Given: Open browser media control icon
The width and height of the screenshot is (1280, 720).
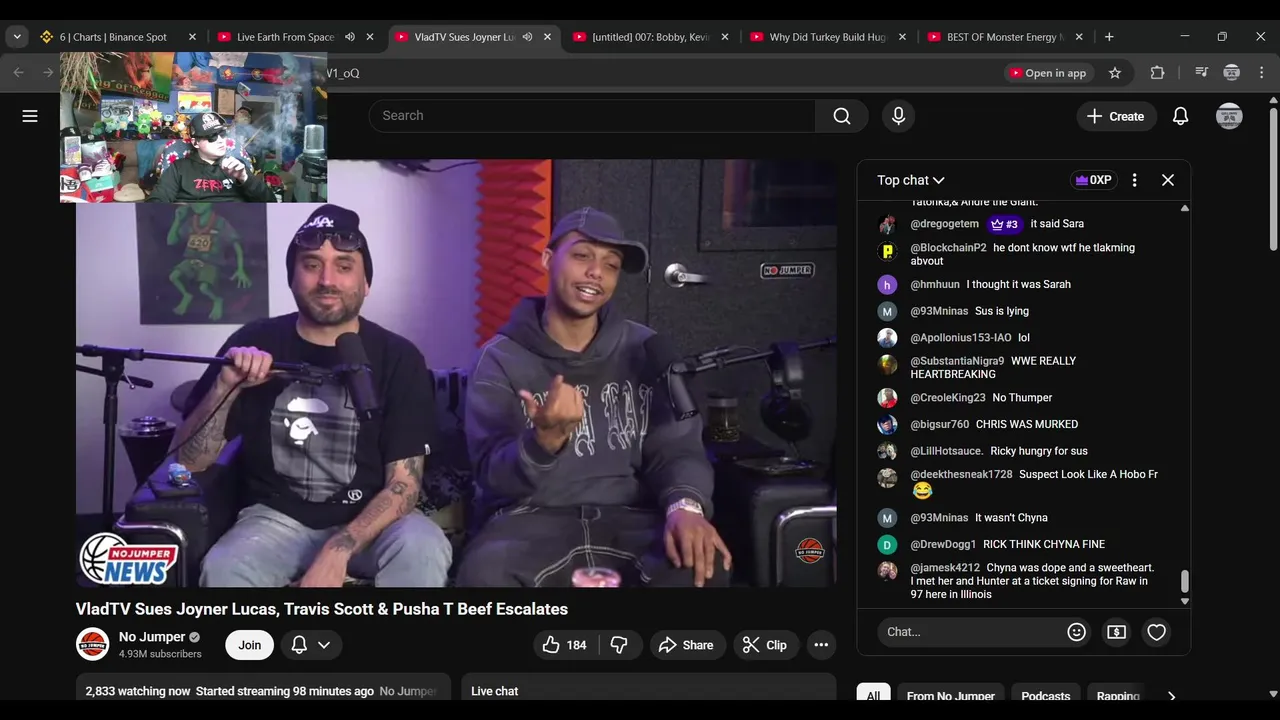Looking at the screenshot, I should pyautogui.click(x=1201, y=73).
